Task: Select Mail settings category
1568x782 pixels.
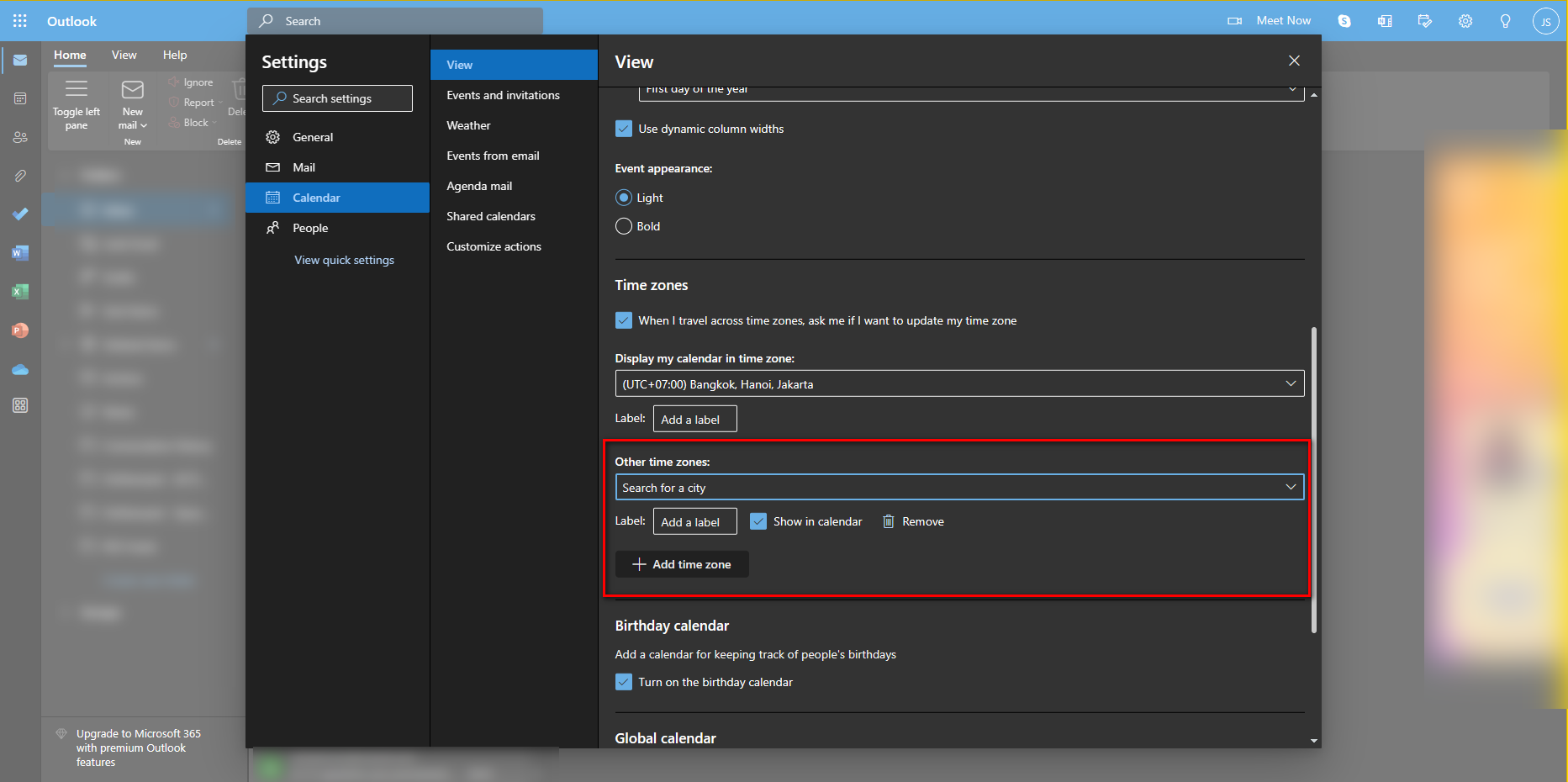Action: [337, 167]
